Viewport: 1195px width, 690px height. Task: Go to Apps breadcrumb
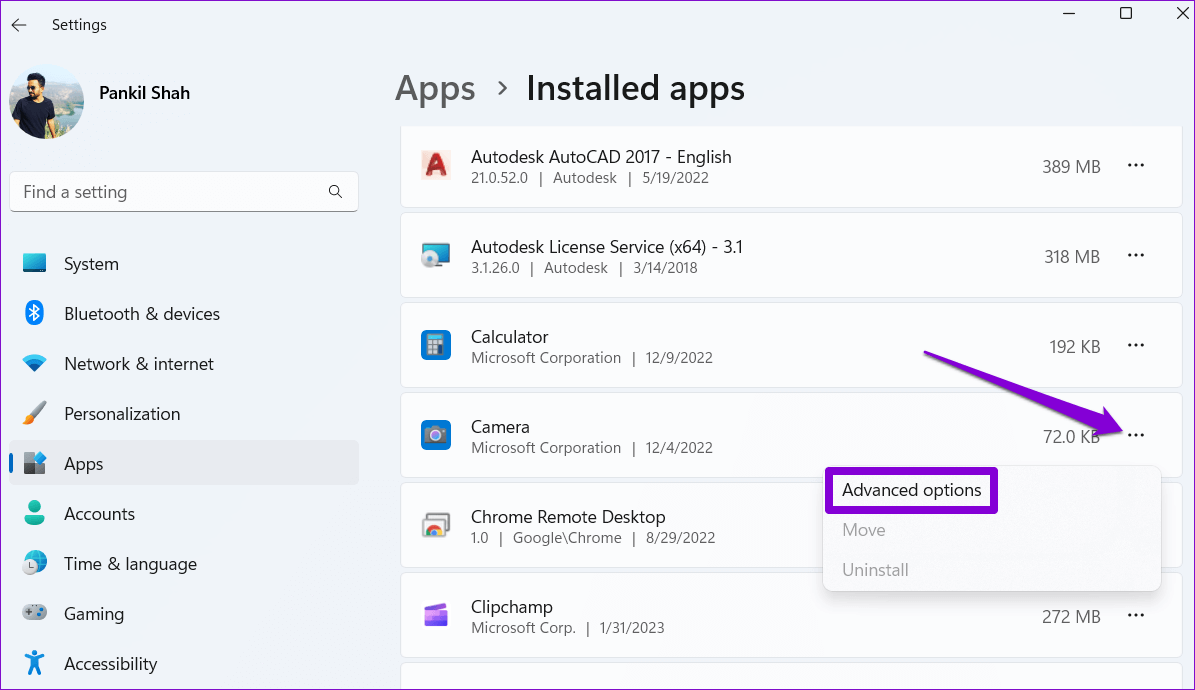[435, 88]
